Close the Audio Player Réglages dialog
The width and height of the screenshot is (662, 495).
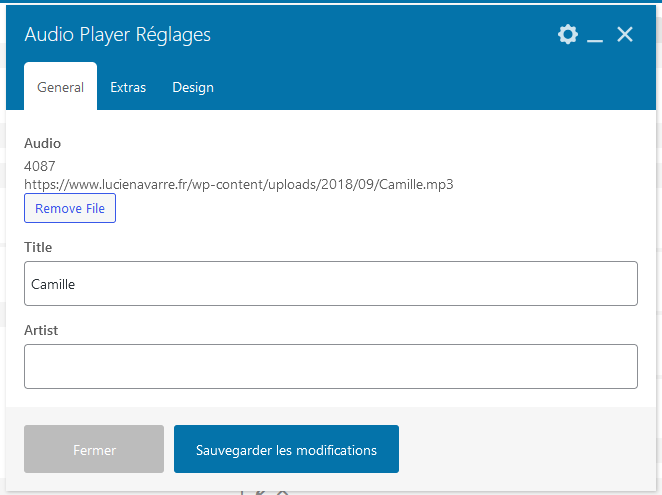pos(625,34)
